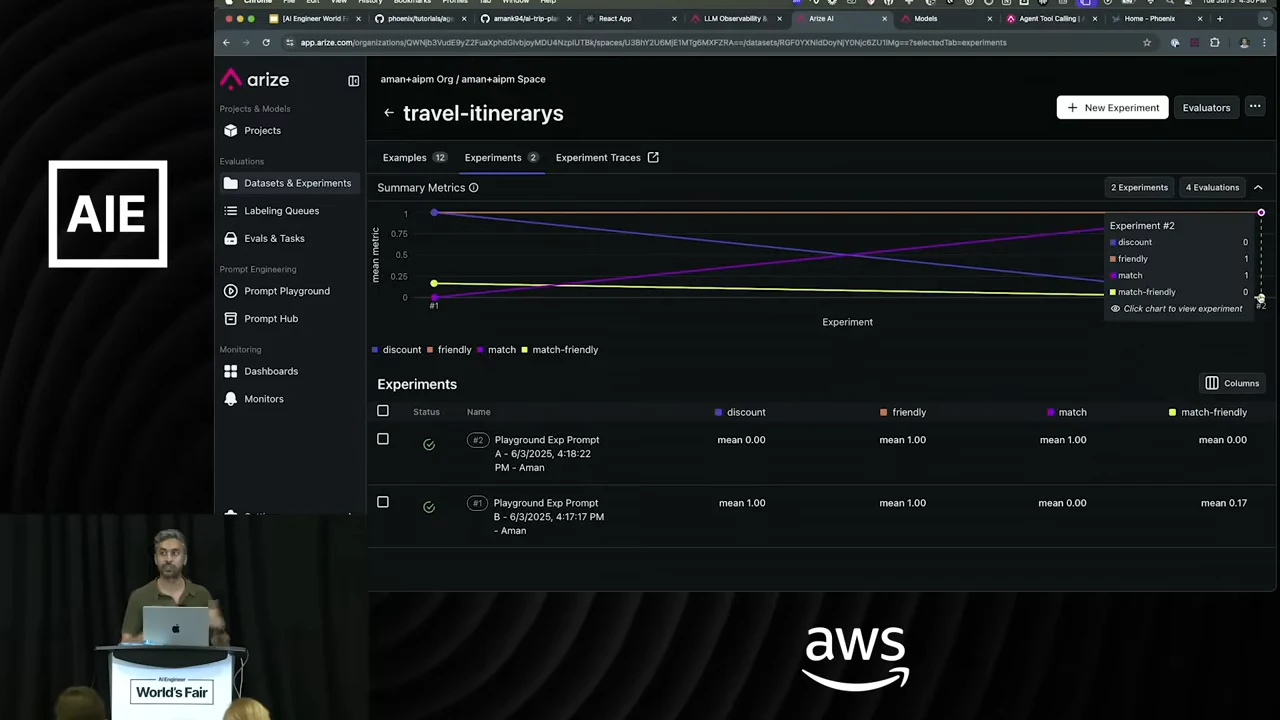Bookmark this page star icon
The width and height of the screenshot is (1280, 720).
click(x=1147, y=43)
